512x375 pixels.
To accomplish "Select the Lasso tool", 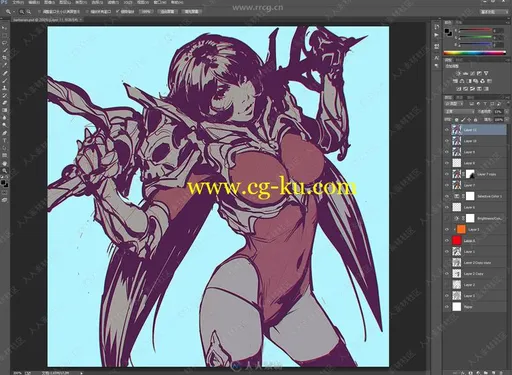I will tap(4, 43).
